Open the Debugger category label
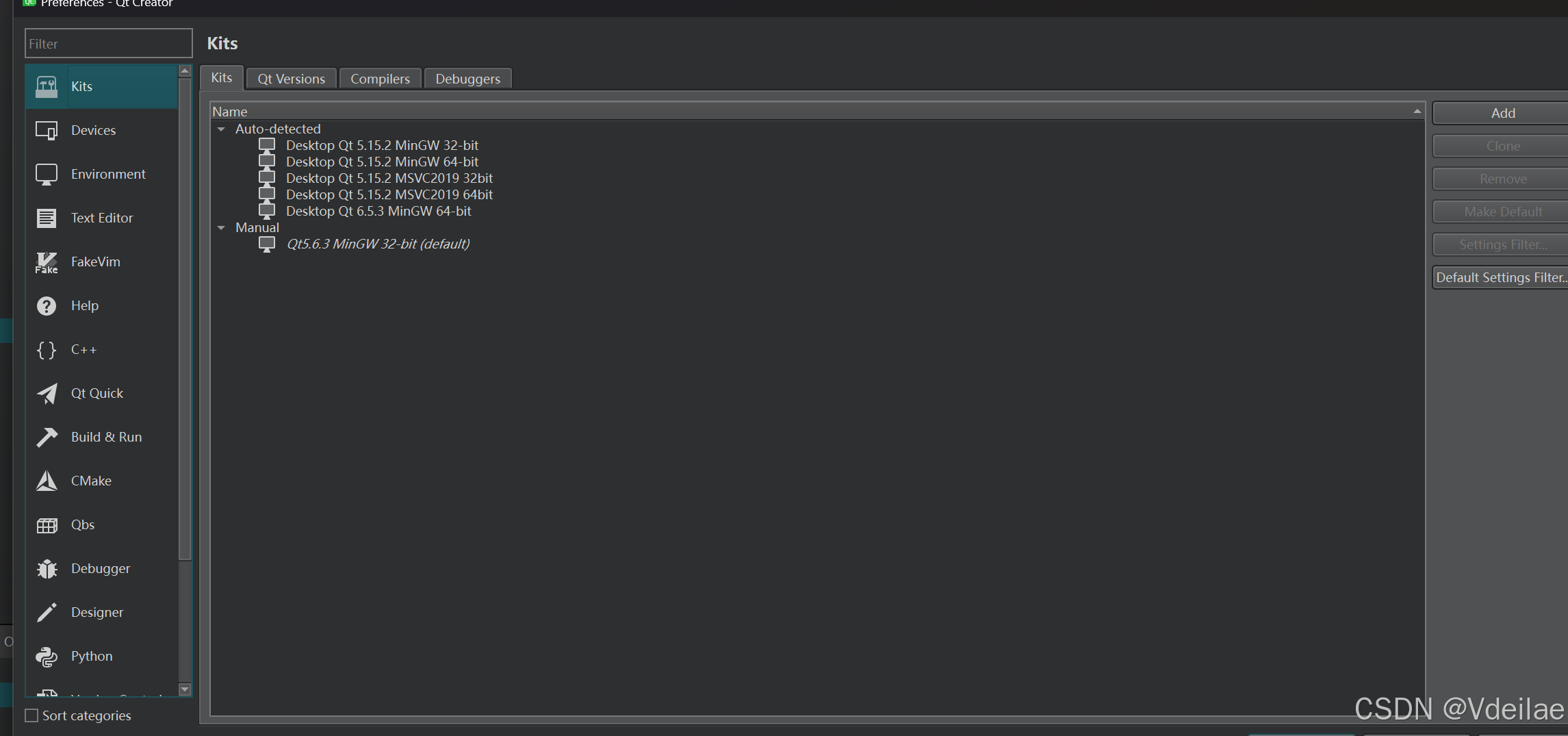 click(101, 568)
